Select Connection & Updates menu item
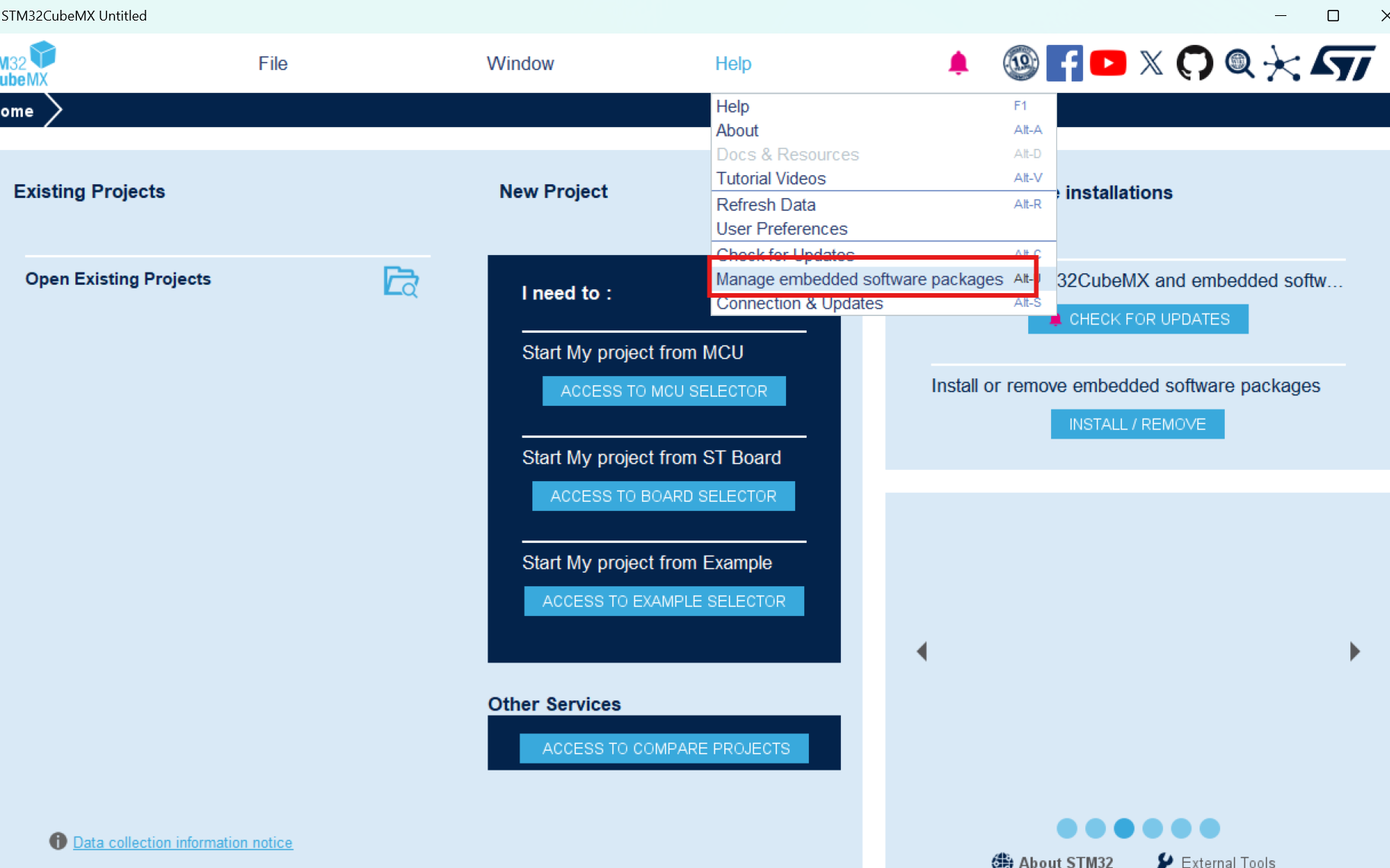 point(884,304)
